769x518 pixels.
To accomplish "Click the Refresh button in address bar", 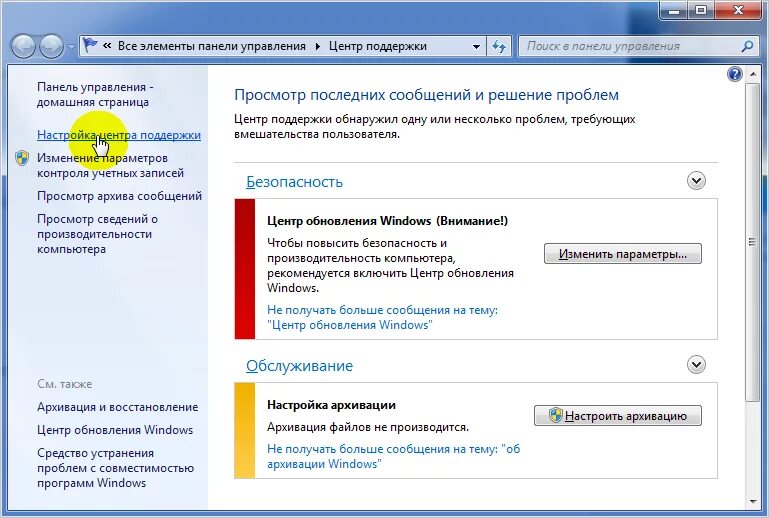I will [x=499, y=47].
